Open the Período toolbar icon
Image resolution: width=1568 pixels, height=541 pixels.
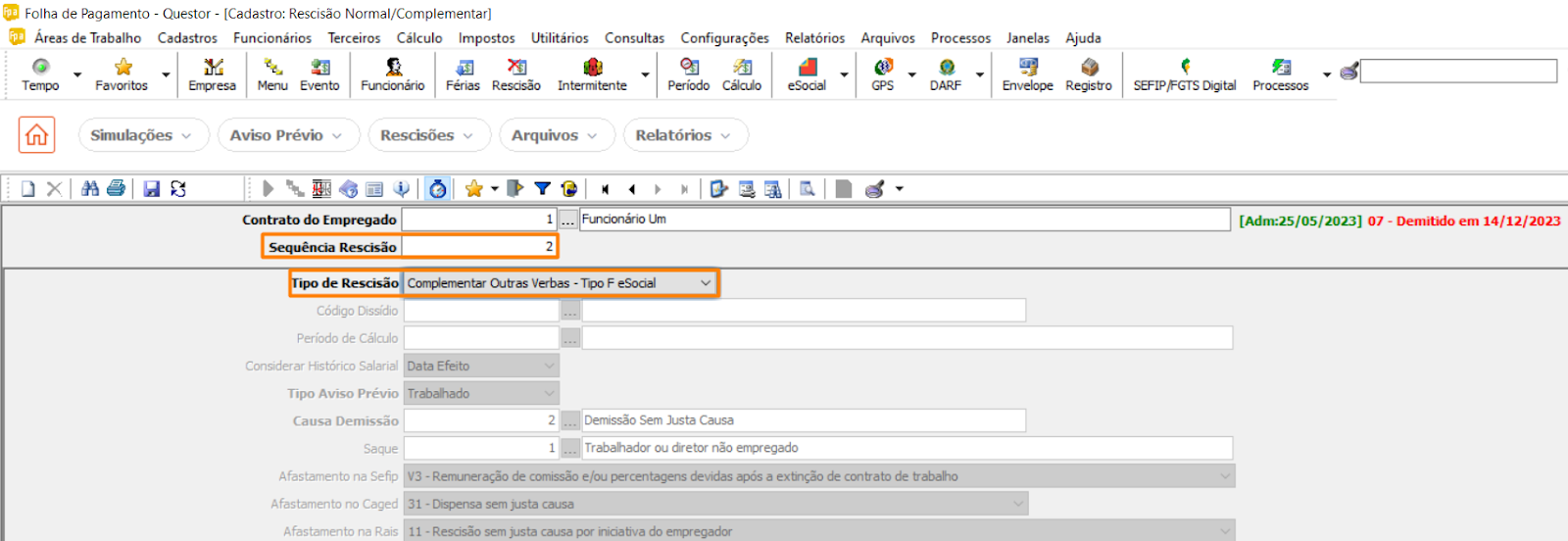689,74
